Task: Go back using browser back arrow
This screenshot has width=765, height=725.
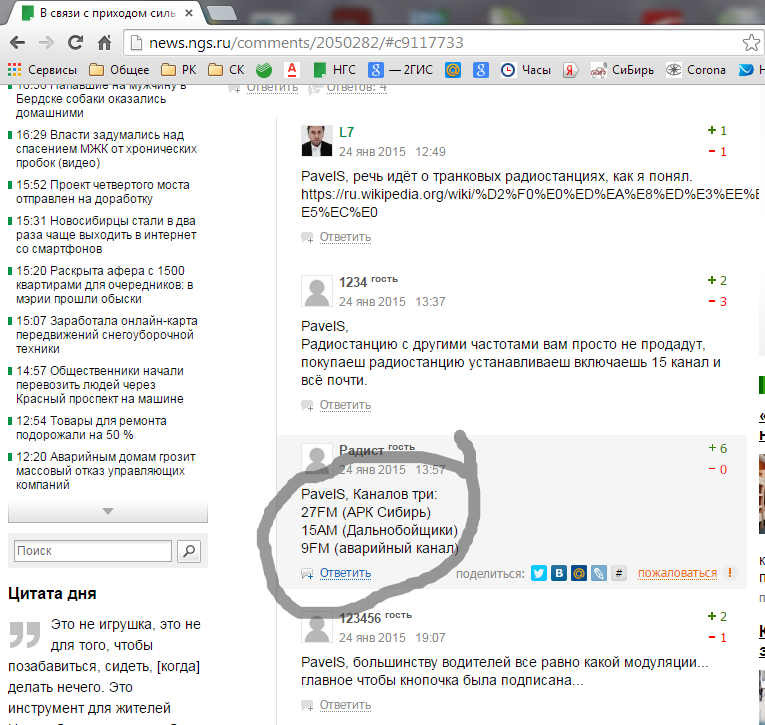Action: [17, 43]
